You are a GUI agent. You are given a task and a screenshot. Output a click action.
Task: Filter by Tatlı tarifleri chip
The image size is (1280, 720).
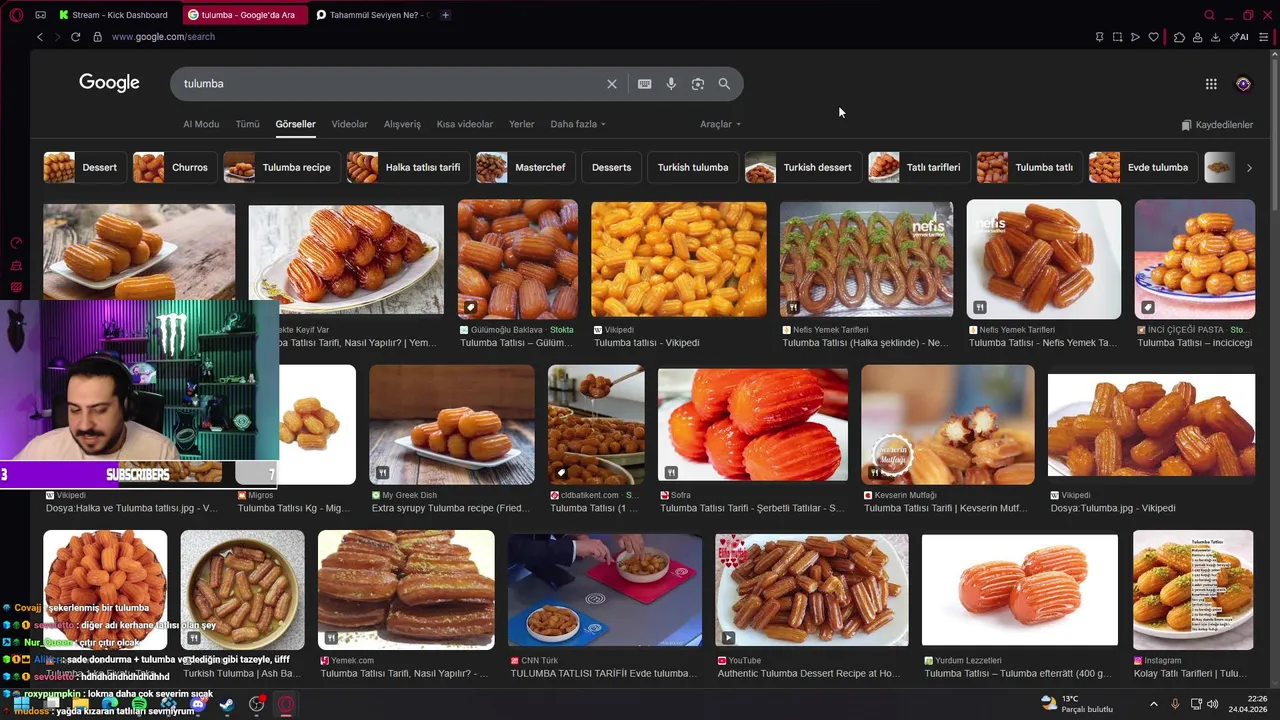(x=919, y=167)
